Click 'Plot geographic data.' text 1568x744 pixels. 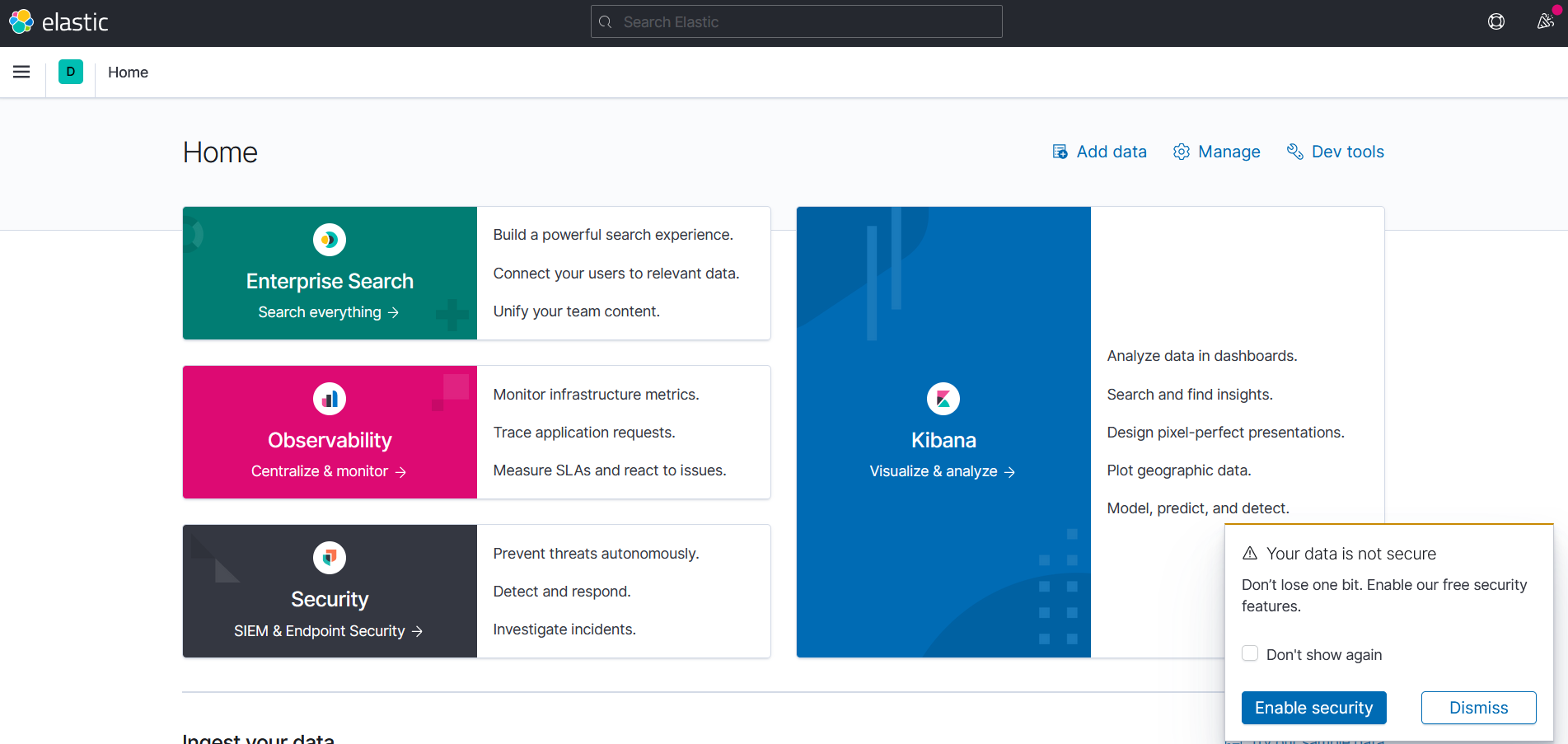pyautogui.click(x=1179, y=470)
